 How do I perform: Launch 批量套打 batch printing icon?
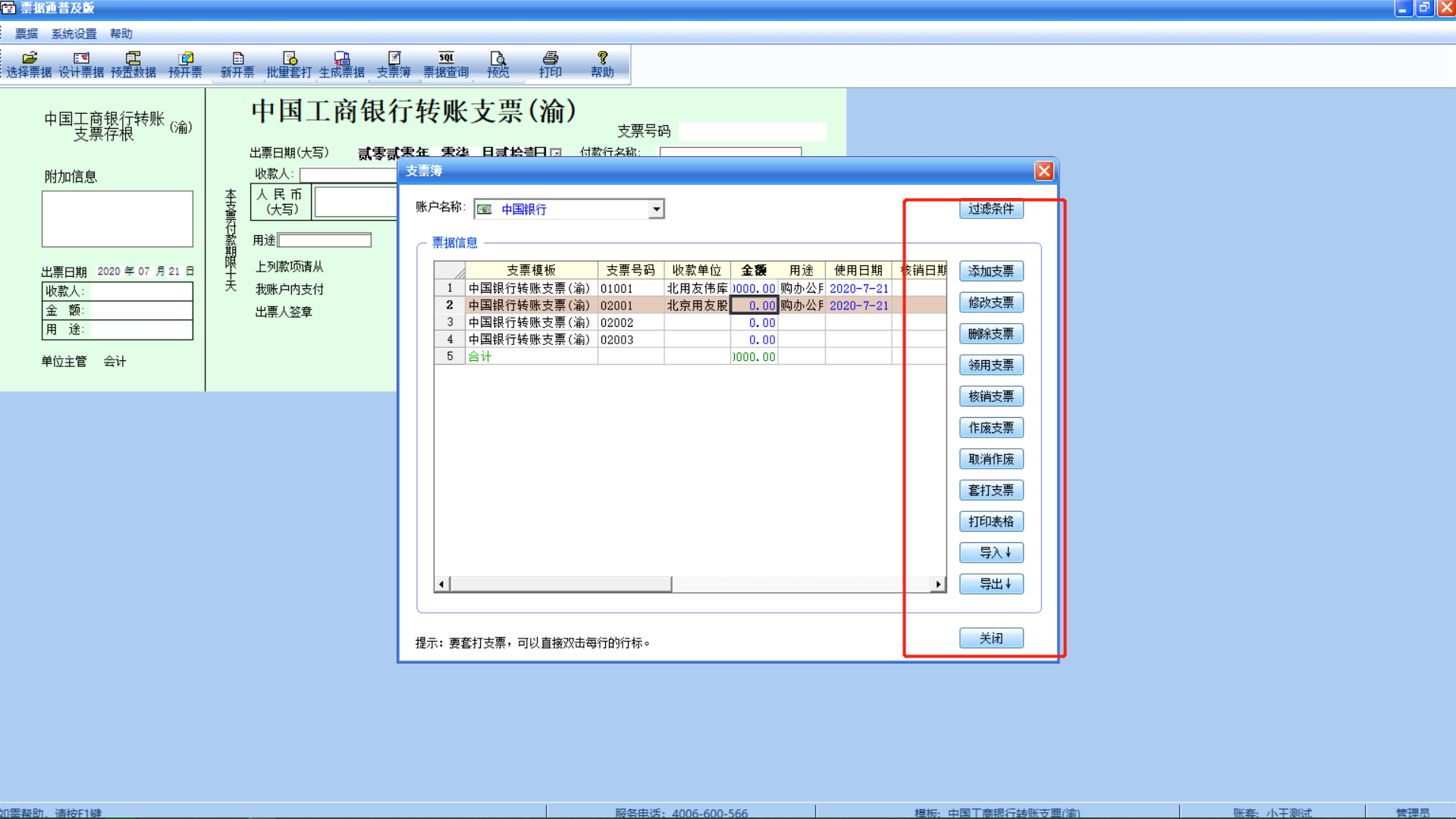click(290, 64)
